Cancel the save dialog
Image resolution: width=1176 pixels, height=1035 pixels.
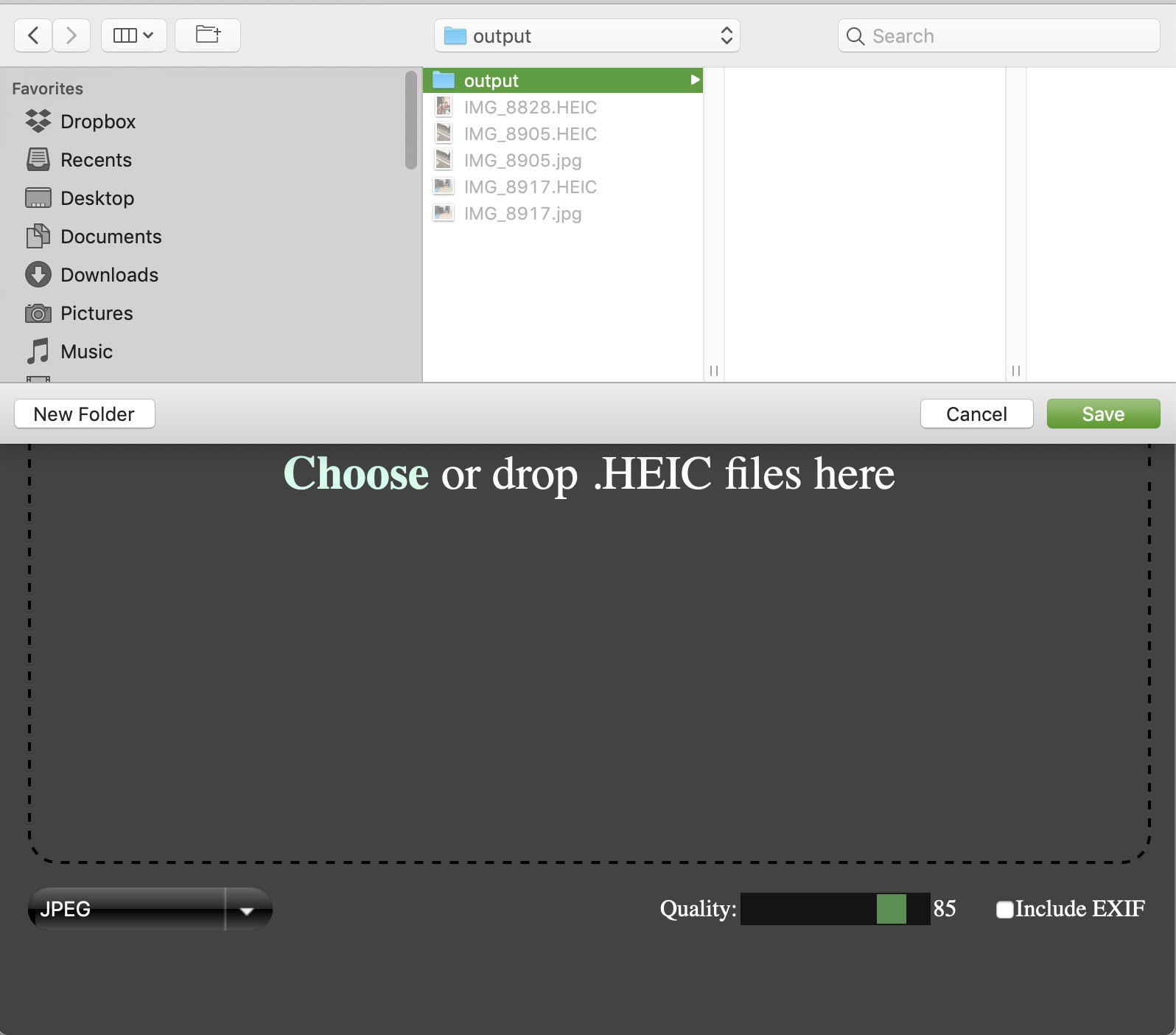click(x=977, y=414)
